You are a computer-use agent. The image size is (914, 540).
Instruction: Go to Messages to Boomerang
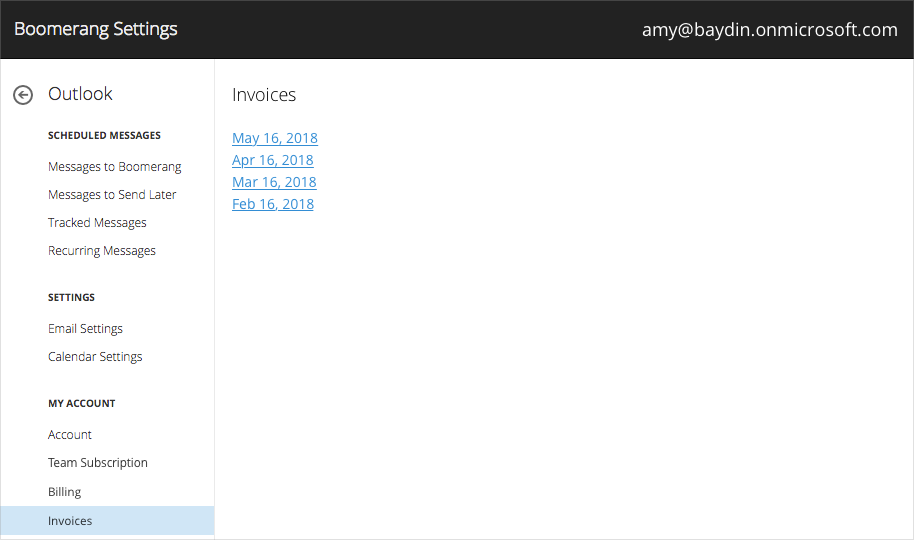pos(114,167)
